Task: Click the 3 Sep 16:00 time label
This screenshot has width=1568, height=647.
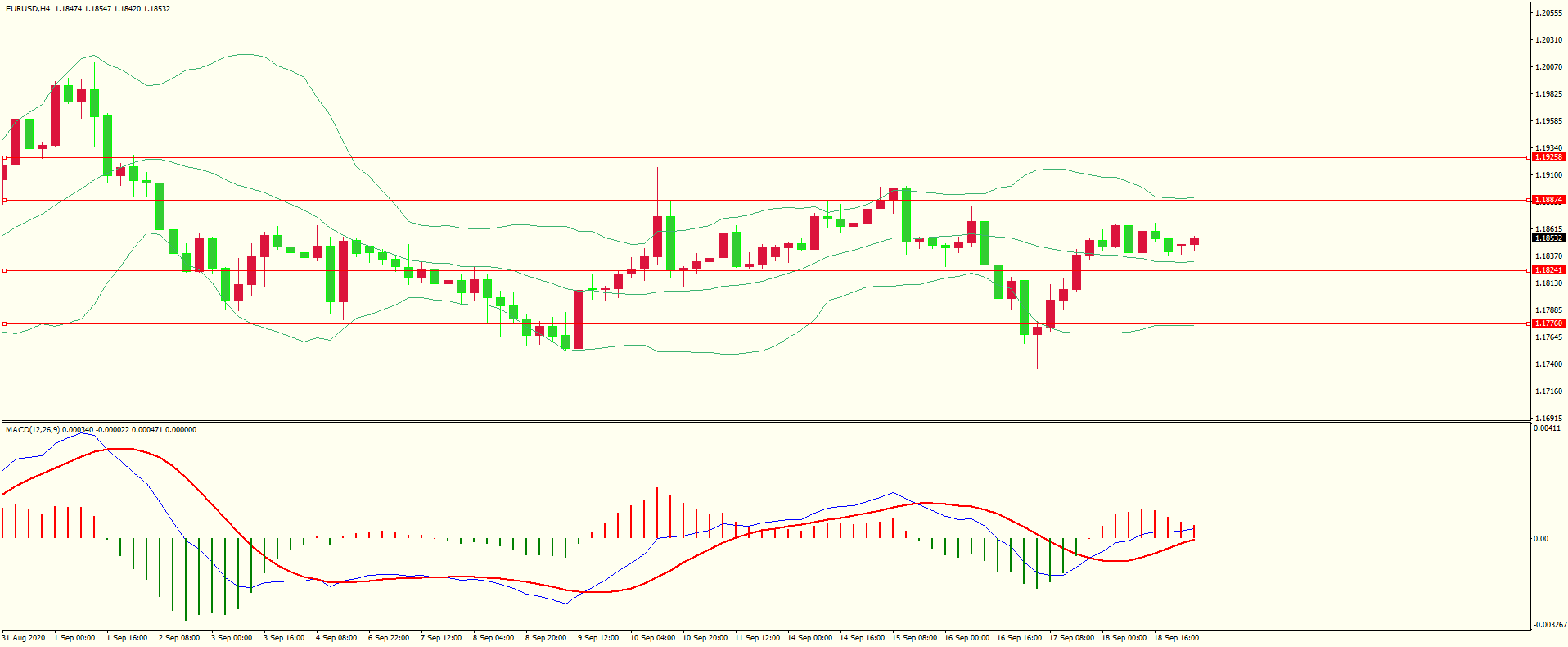Action: tap(284, 638)
